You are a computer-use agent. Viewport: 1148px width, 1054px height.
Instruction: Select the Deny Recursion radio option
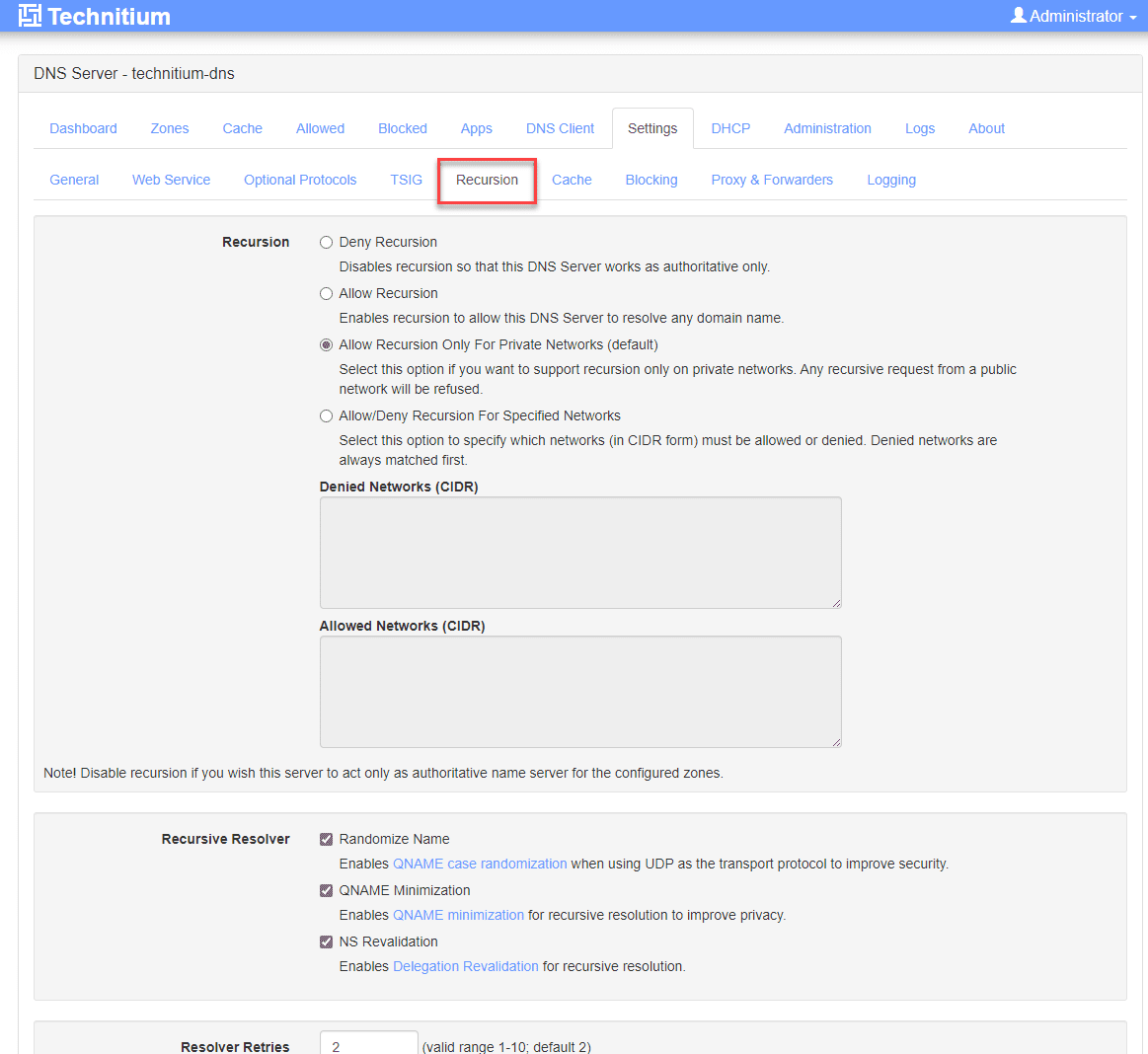327,242
